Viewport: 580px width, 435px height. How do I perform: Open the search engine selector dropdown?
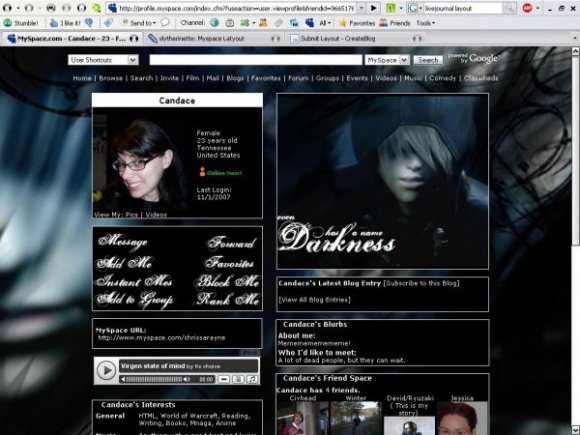(x=414, y=8)
